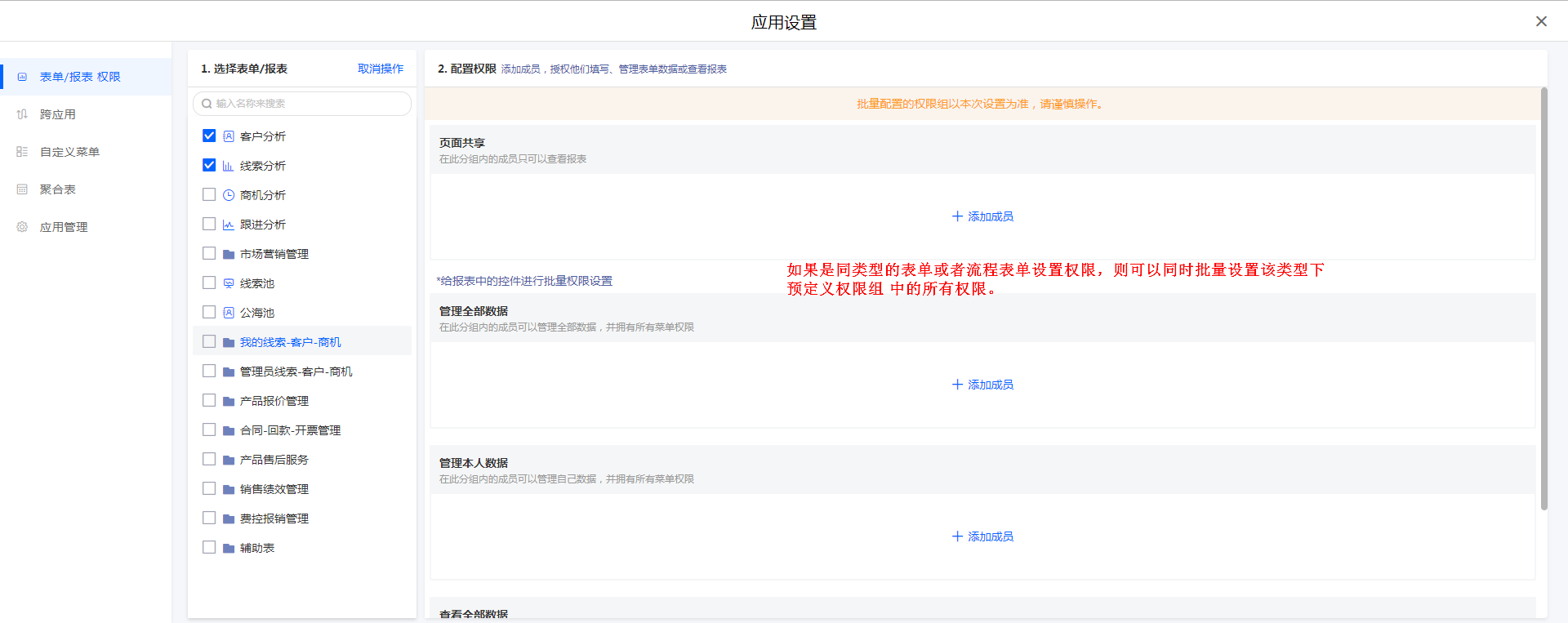This screenshot has height=623, width=1568.
Task: Click the 聚合表 table icon
Action: click(22, 189)
